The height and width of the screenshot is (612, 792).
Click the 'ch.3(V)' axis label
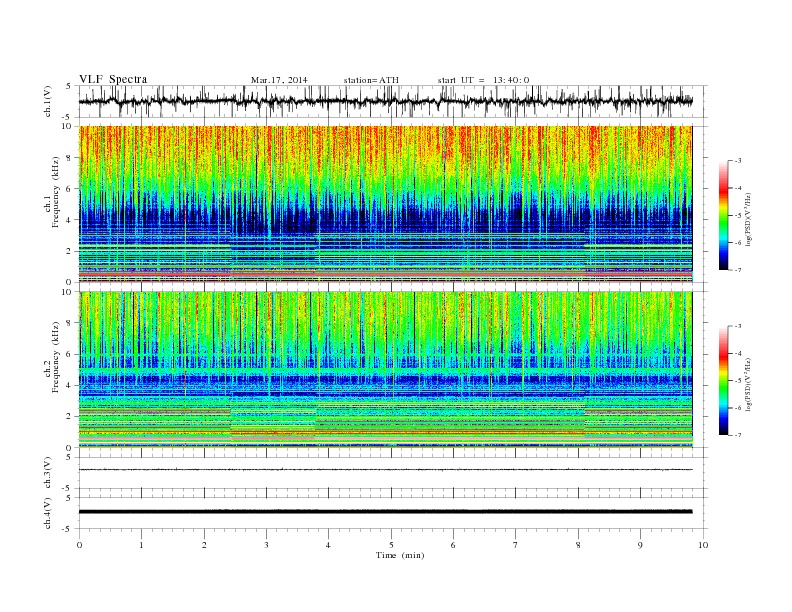[x=47, y=473]
